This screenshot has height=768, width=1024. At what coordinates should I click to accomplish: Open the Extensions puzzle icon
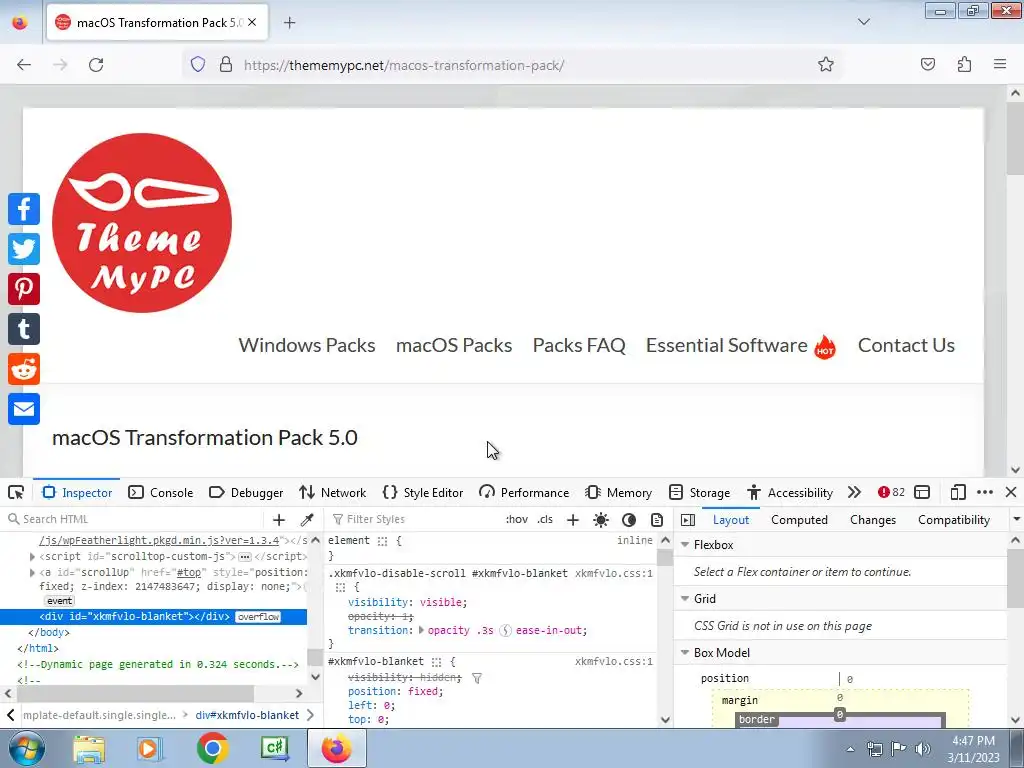point(964,64)
